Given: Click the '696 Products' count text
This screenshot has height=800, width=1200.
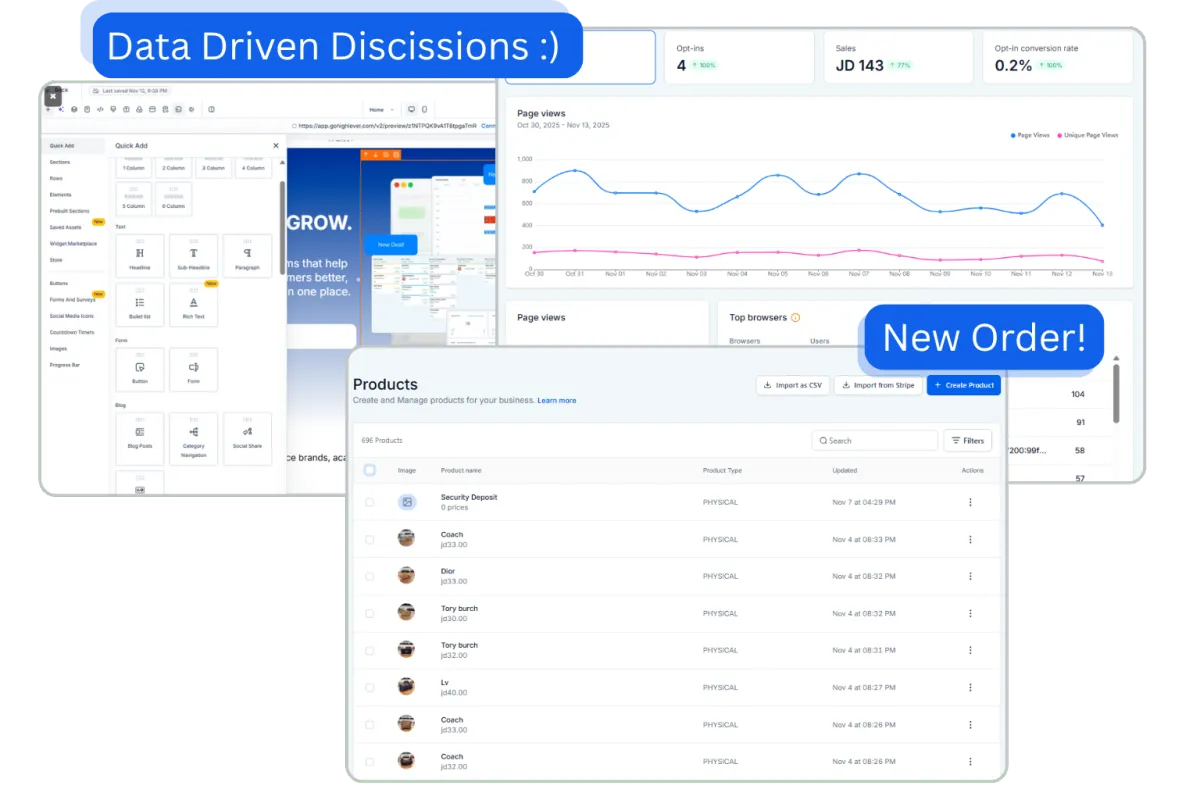Looking at the screenshot, I should (x=382, y=440).
